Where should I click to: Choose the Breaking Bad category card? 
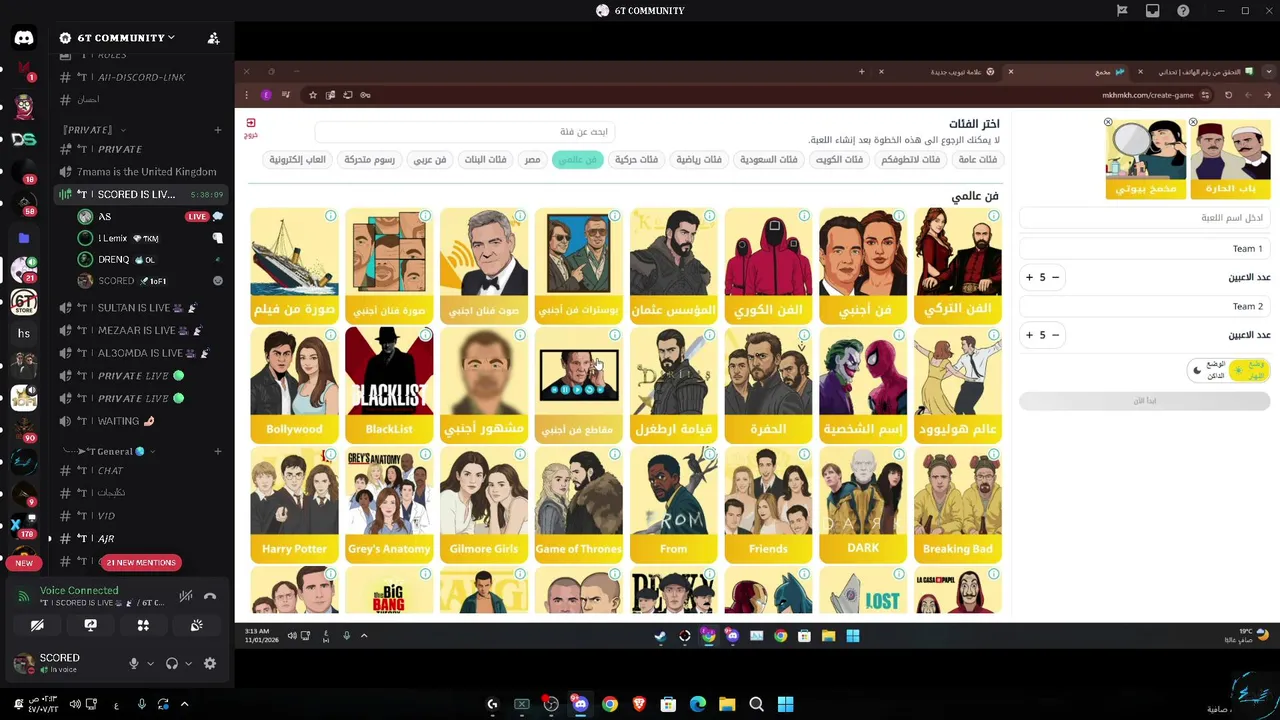point(958,503)
